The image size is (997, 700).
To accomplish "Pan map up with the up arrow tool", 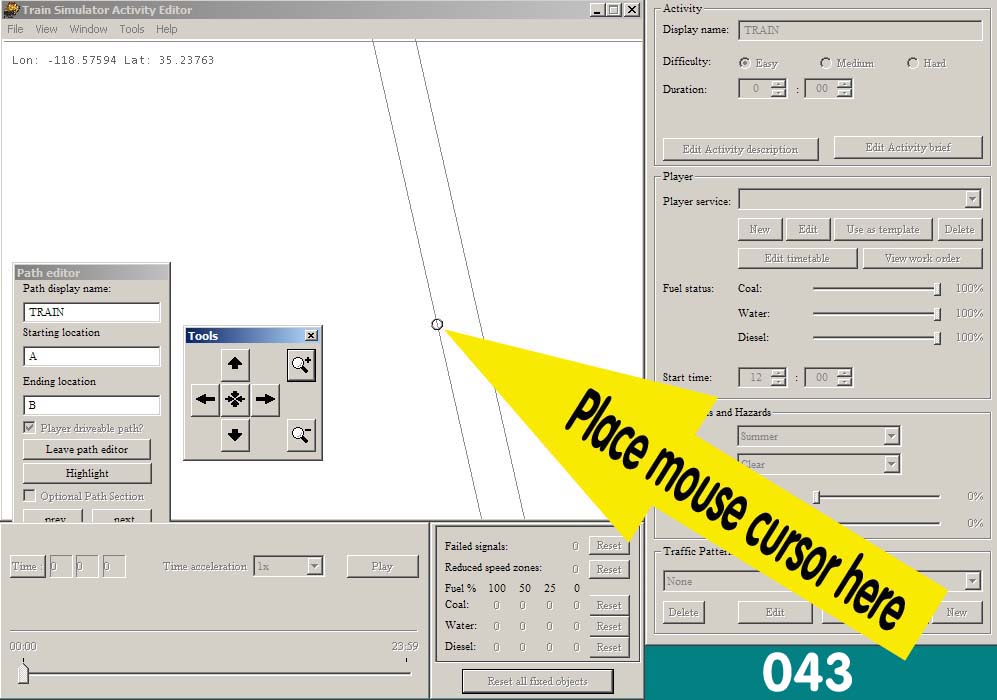I will click(x=235, y=364).
